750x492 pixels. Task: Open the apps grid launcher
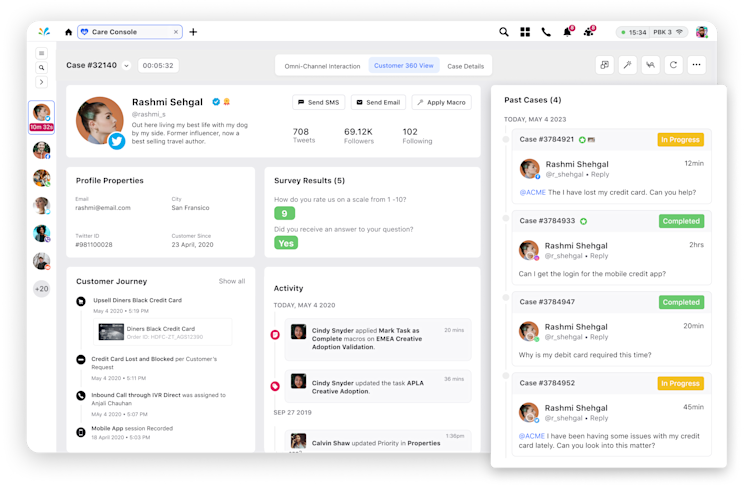[525, 32]
